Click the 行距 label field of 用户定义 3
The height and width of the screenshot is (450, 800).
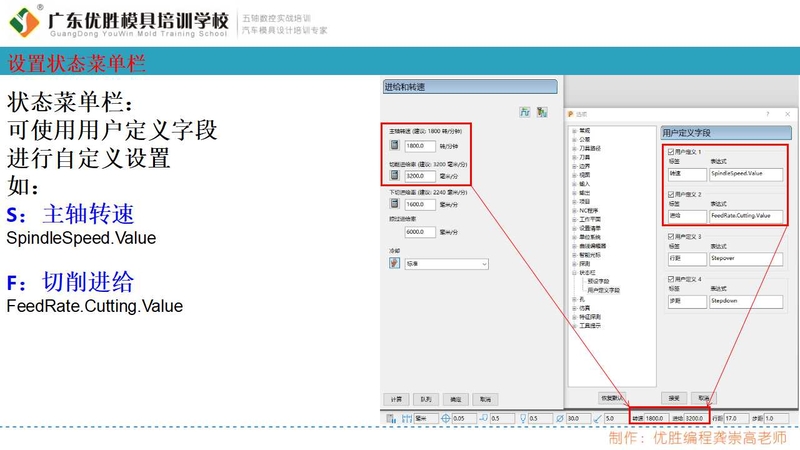(687, 259)
